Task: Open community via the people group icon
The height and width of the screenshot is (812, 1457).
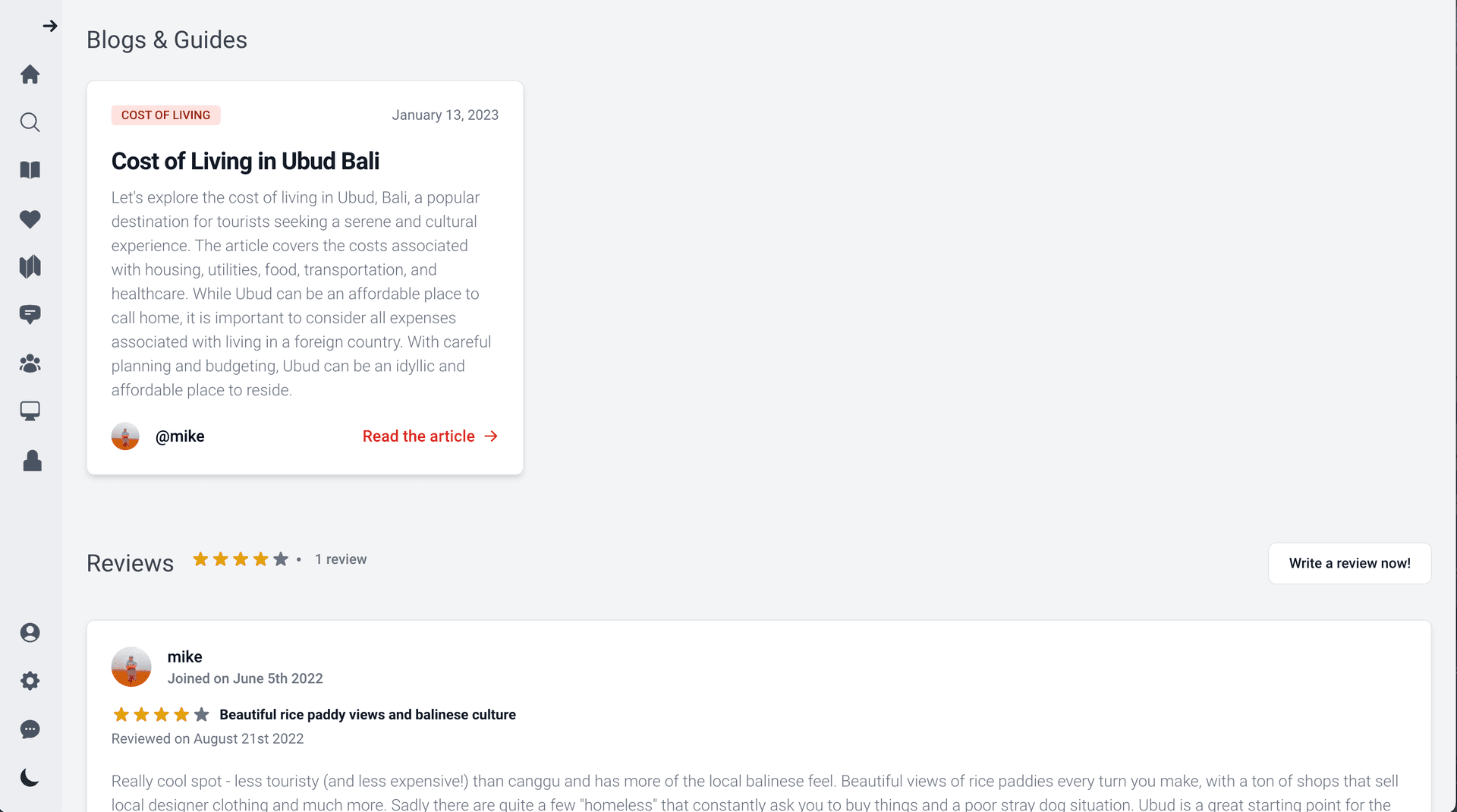Action: click(x=30, y=364)
